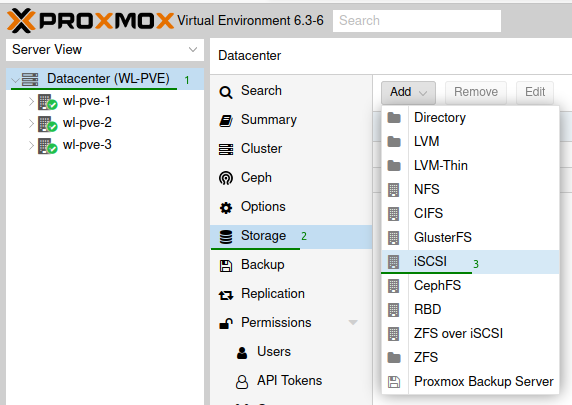Click the Proxmox logo
Image resolution: width=572 pixels, height=405 pixels.
tap(90, 21)
